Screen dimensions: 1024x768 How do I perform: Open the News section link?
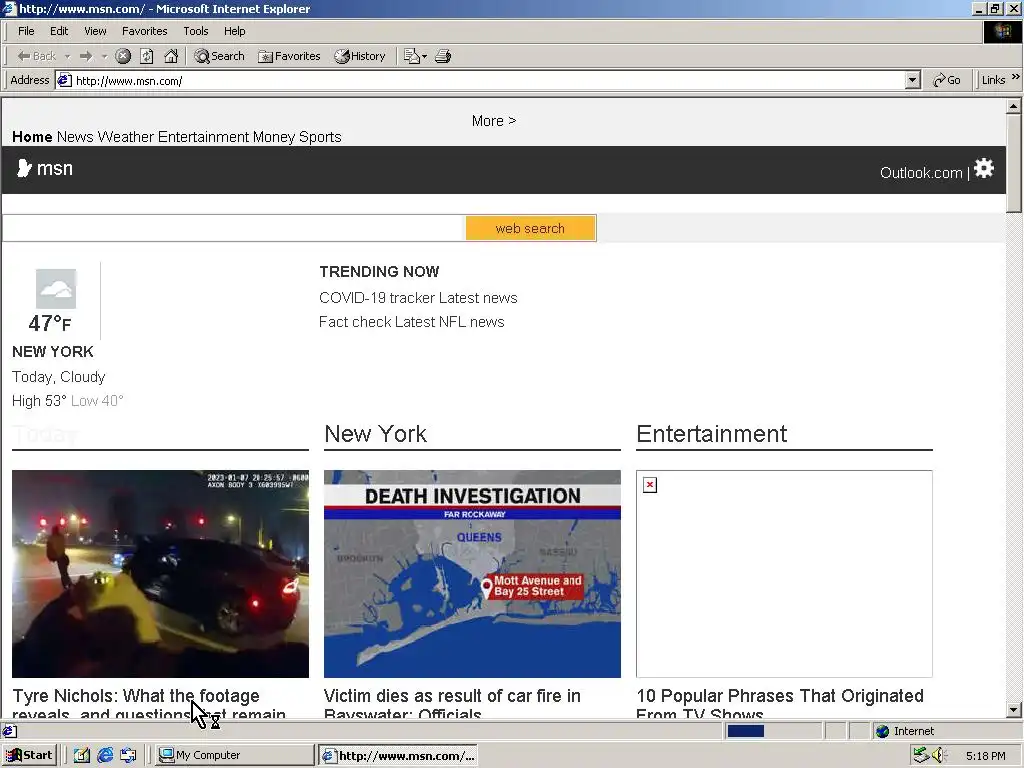75,136
